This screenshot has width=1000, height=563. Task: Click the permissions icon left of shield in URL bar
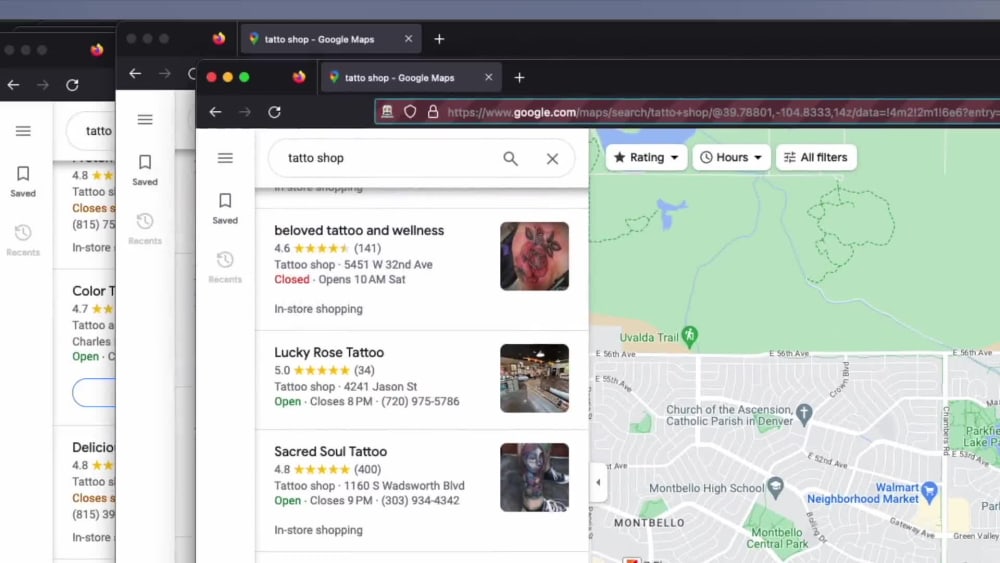[x=387, y=112]
